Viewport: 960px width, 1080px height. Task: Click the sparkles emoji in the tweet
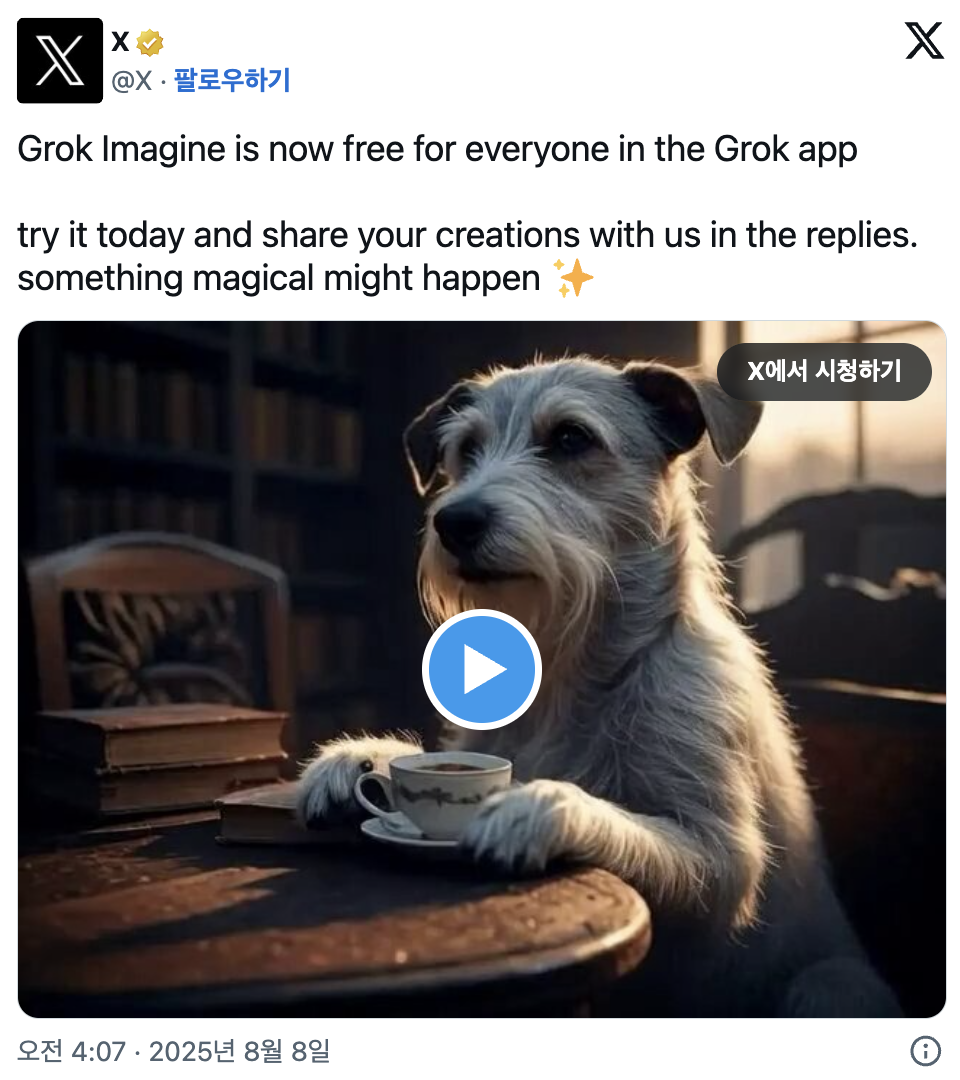(x=573, y=278)
